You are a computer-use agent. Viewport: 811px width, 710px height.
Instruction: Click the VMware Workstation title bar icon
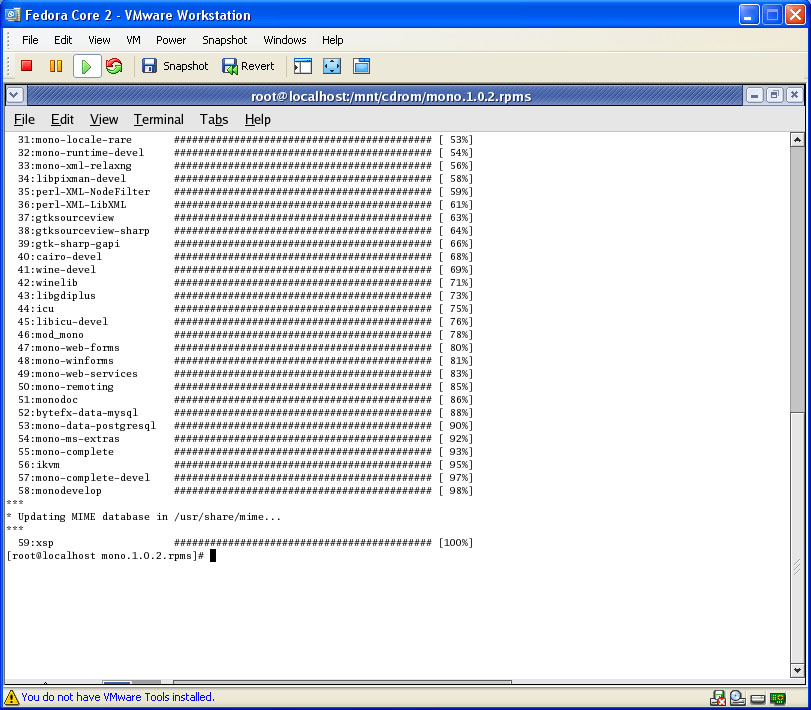click(x=12, y=14)
